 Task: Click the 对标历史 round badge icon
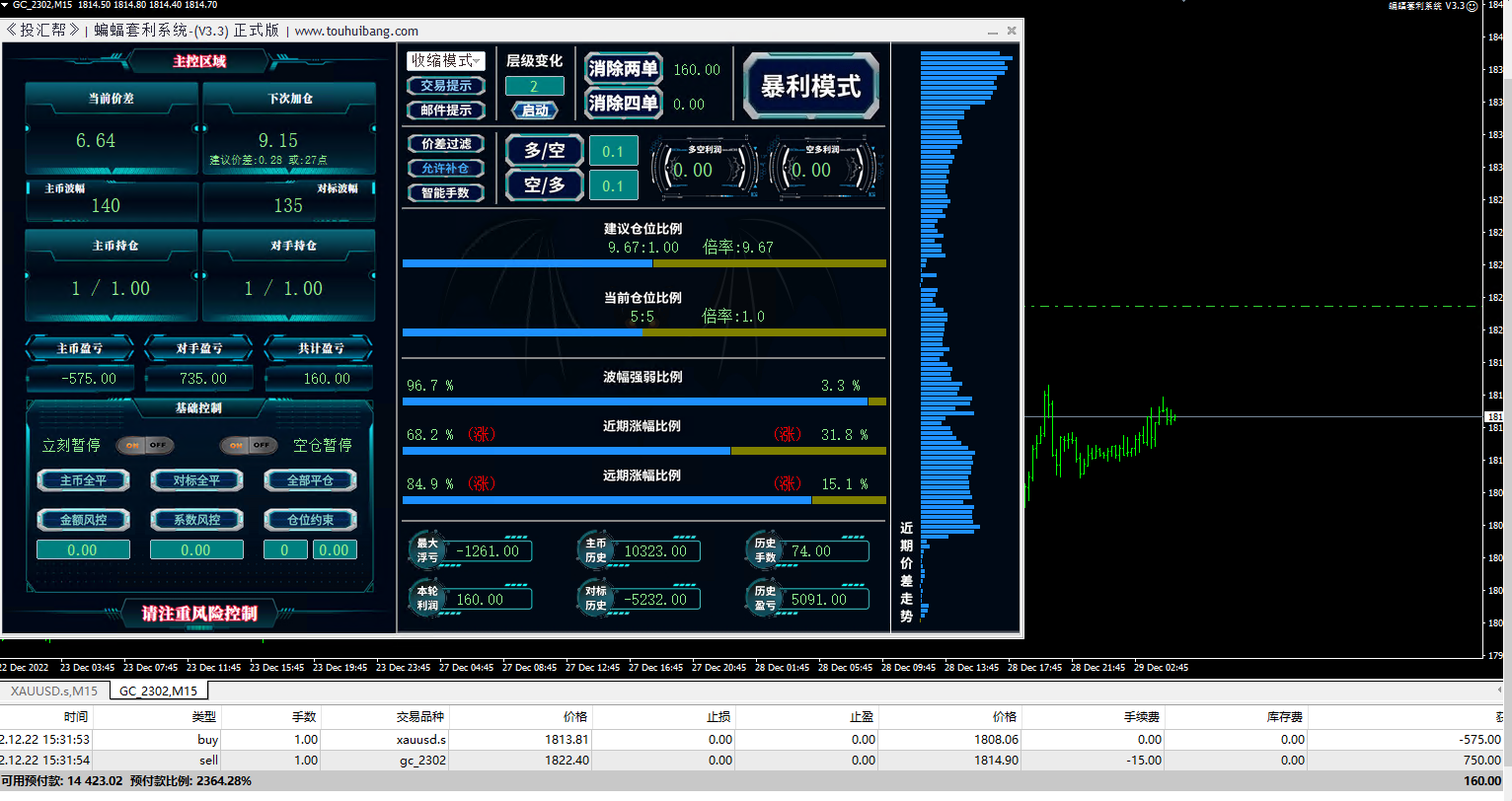[x=595, y=599]
